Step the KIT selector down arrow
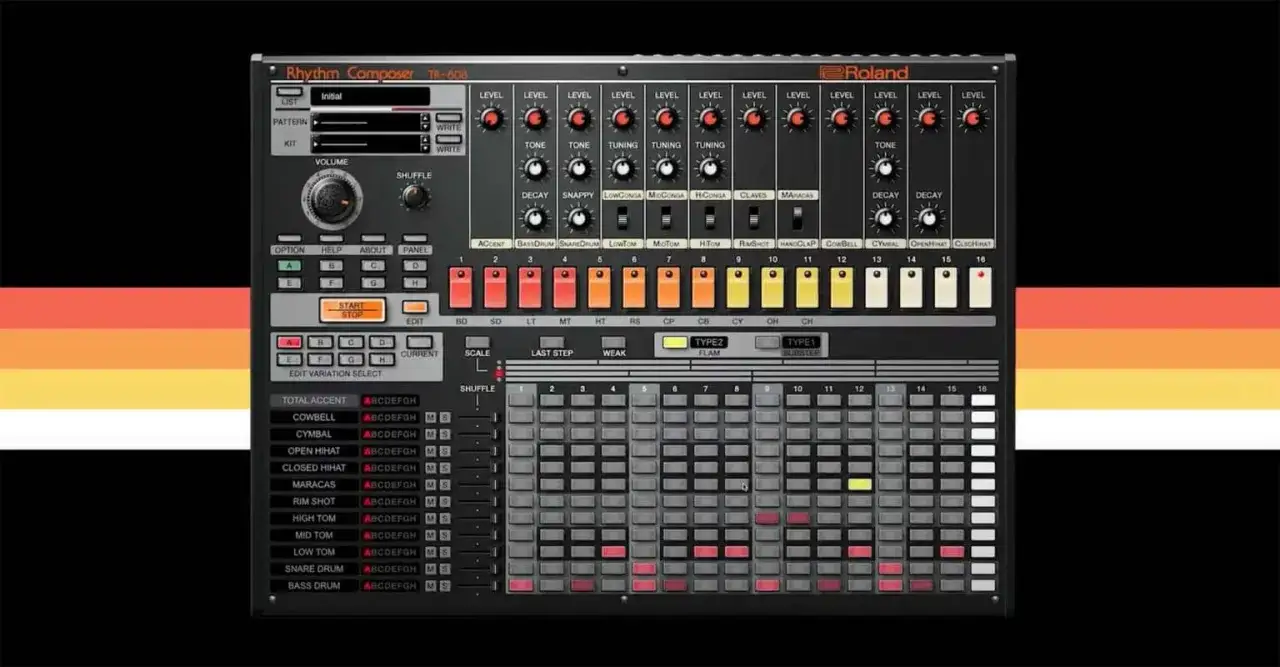 click(x=425, y=149)
